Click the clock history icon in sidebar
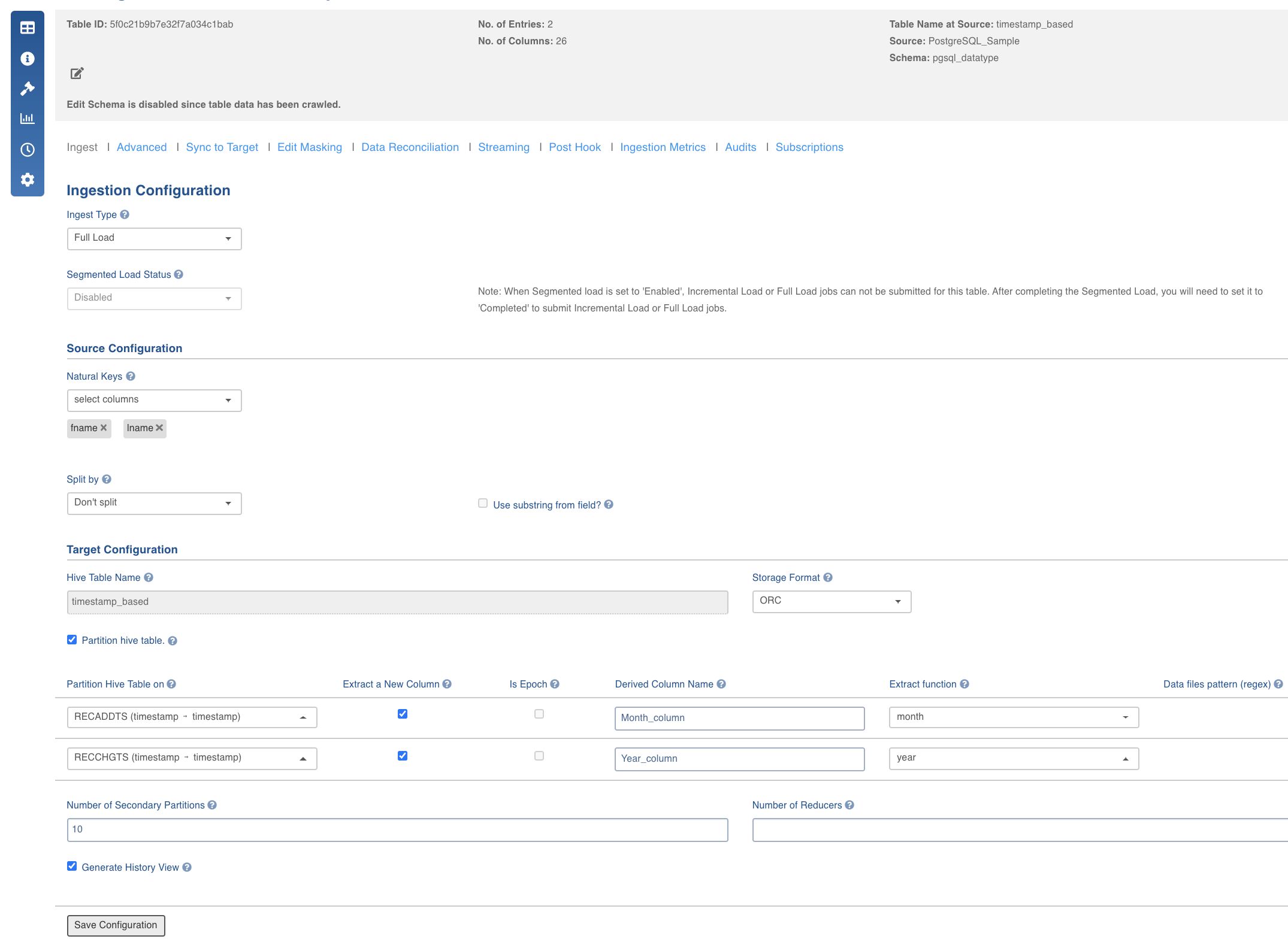This screenshot has height=939, width=1288. coord(28,150)
